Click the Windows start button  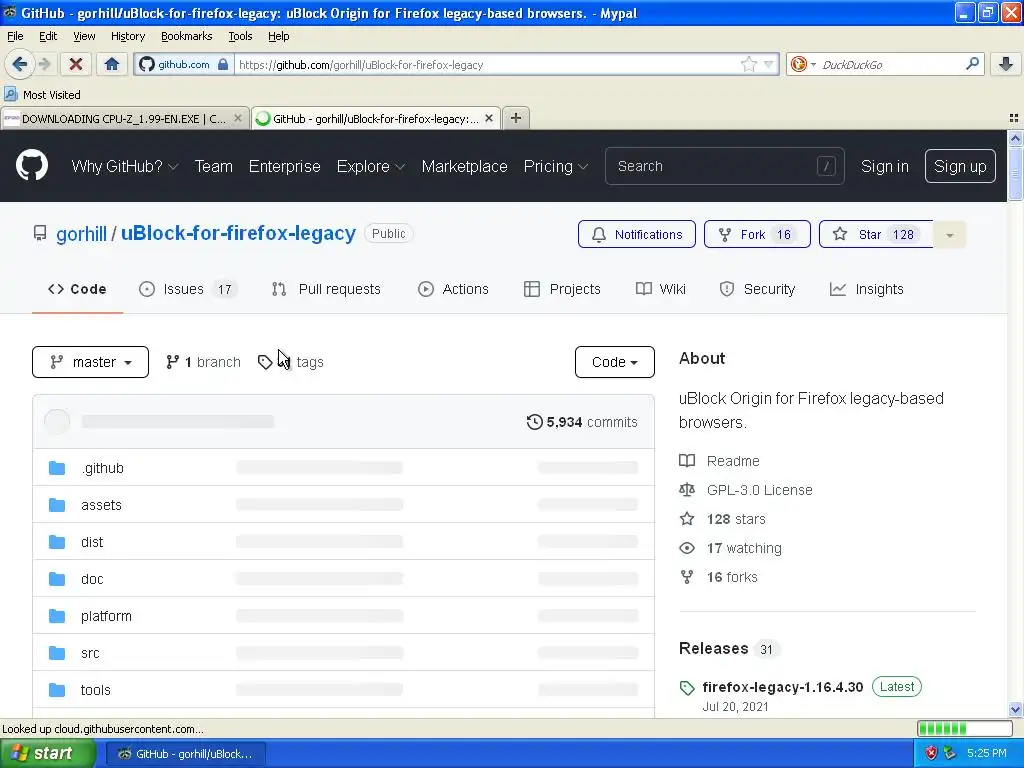(x=48, y=754)
